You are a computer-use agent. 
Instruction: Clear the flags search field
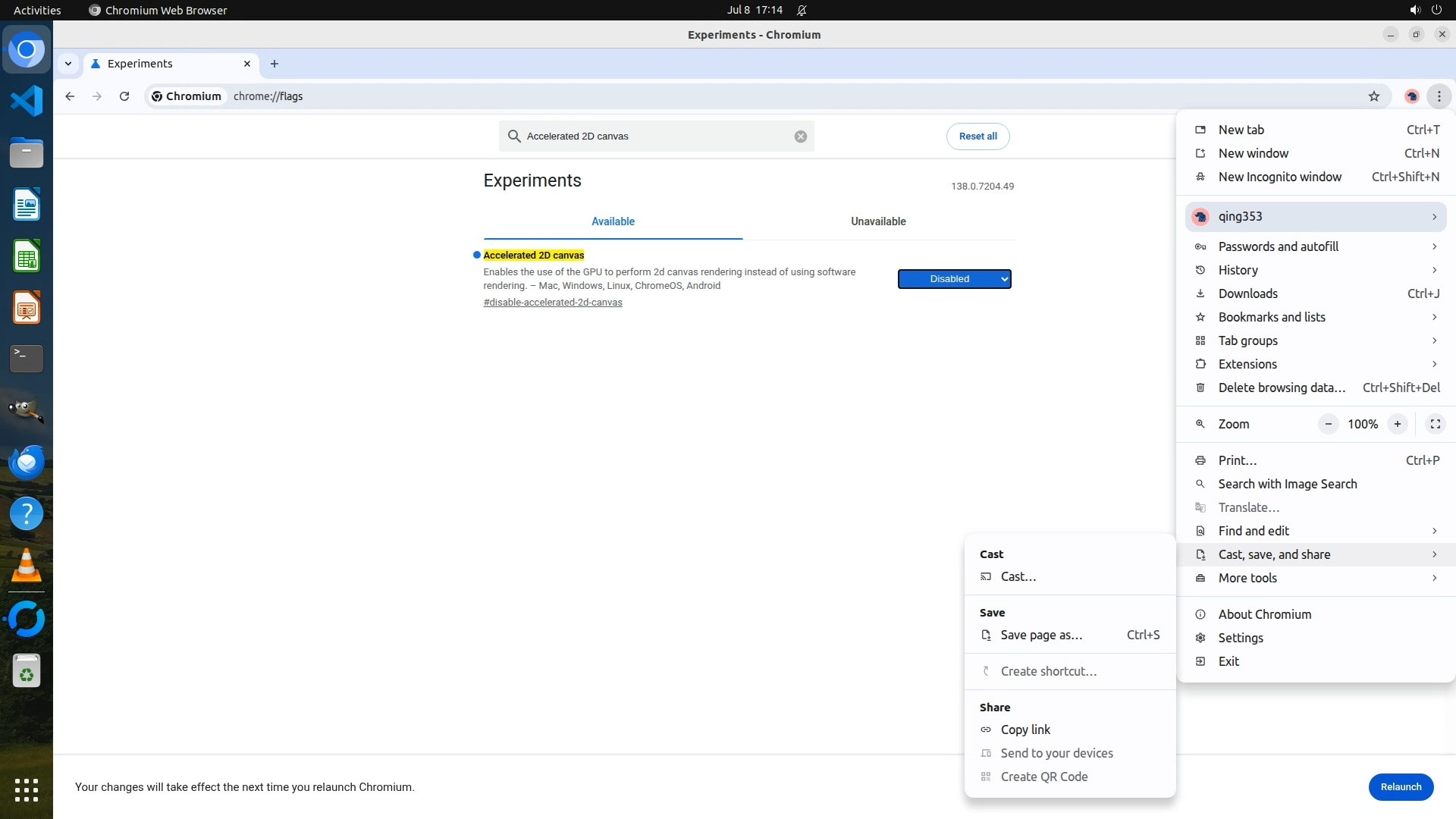[800, 136]
